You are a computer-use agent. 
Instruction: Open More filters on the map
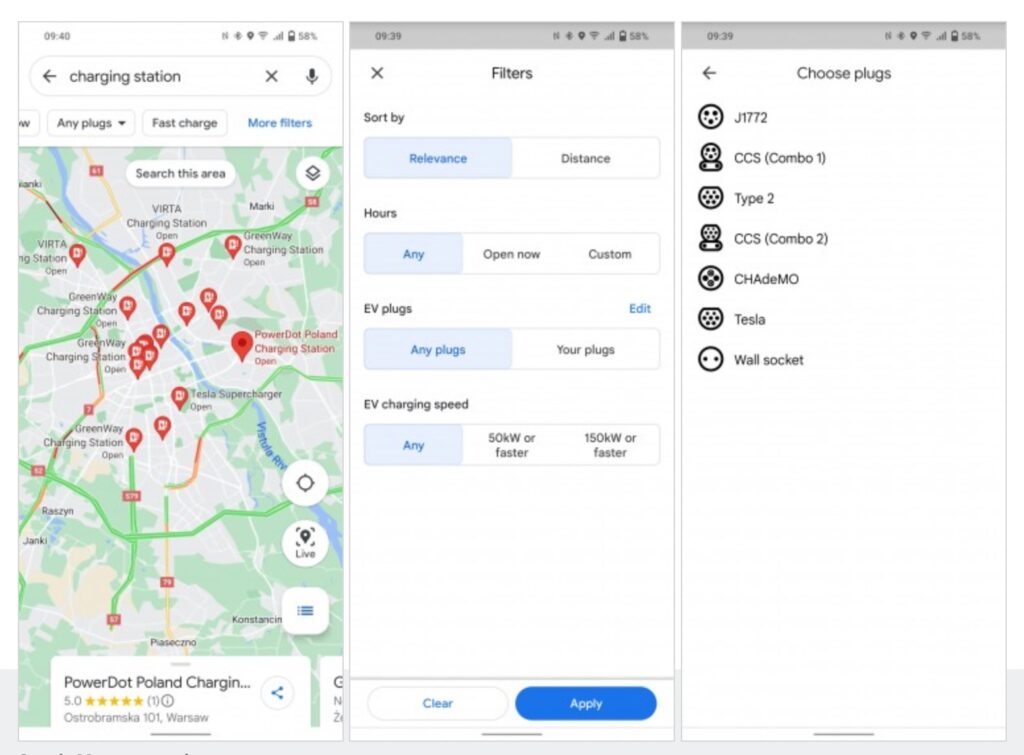279,123
